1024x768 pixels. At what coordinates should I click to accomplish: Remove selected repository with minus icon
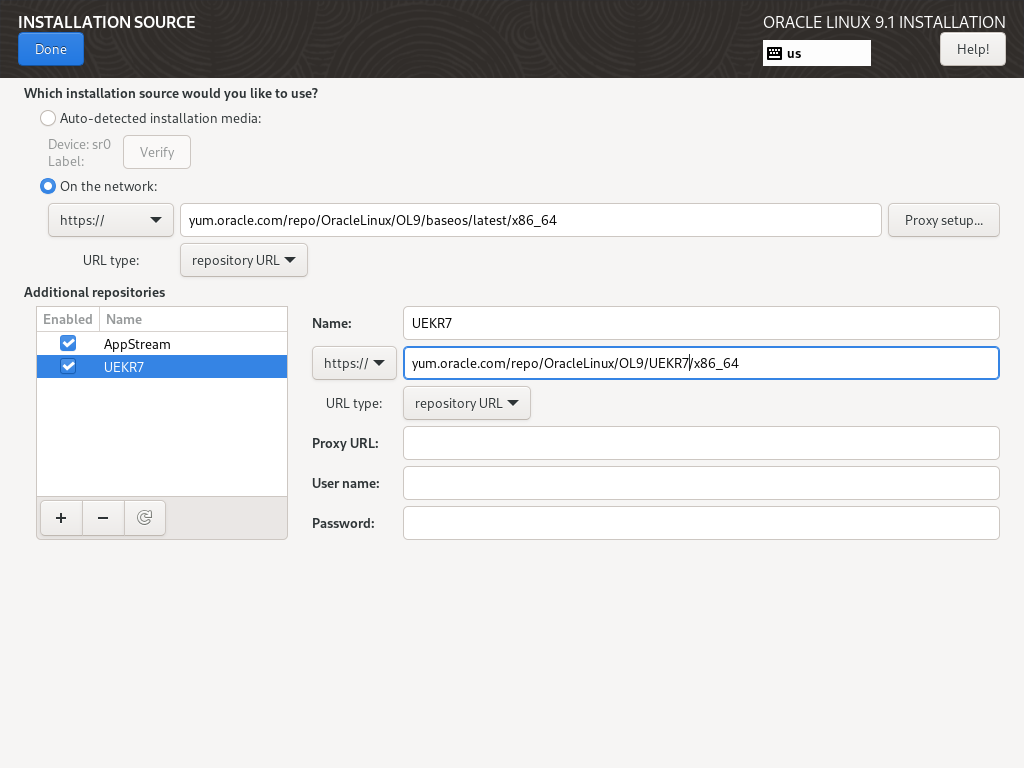coord(103,518)
